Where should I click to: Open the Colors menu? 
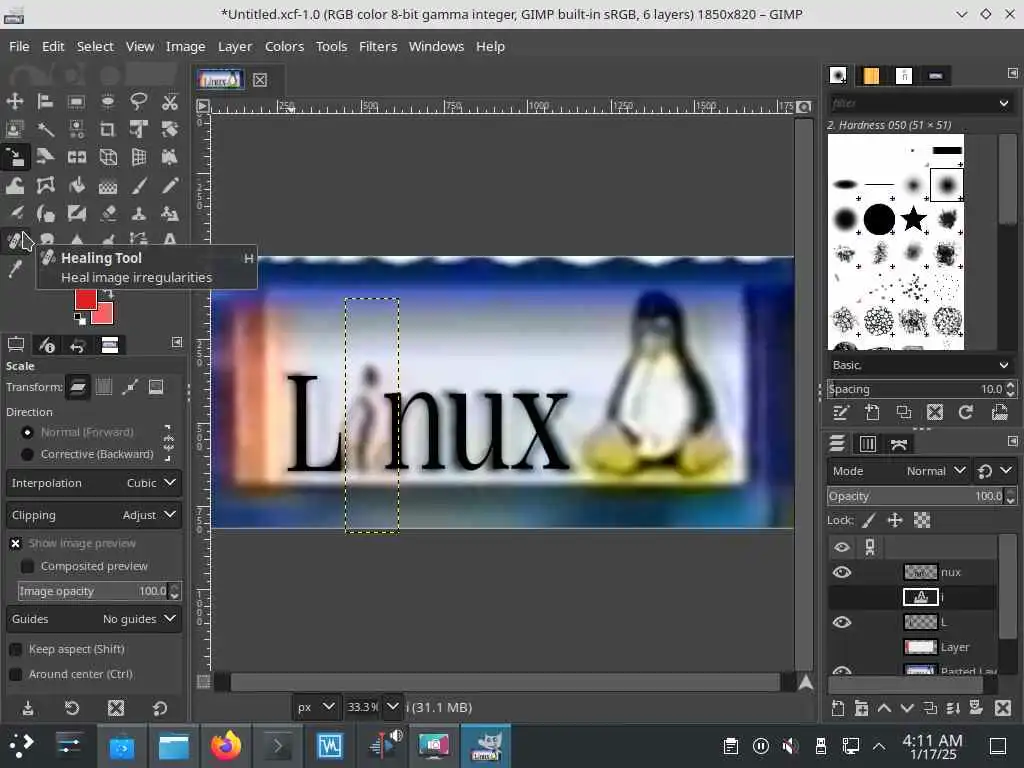pyautogui.click(x=284, y=46)
